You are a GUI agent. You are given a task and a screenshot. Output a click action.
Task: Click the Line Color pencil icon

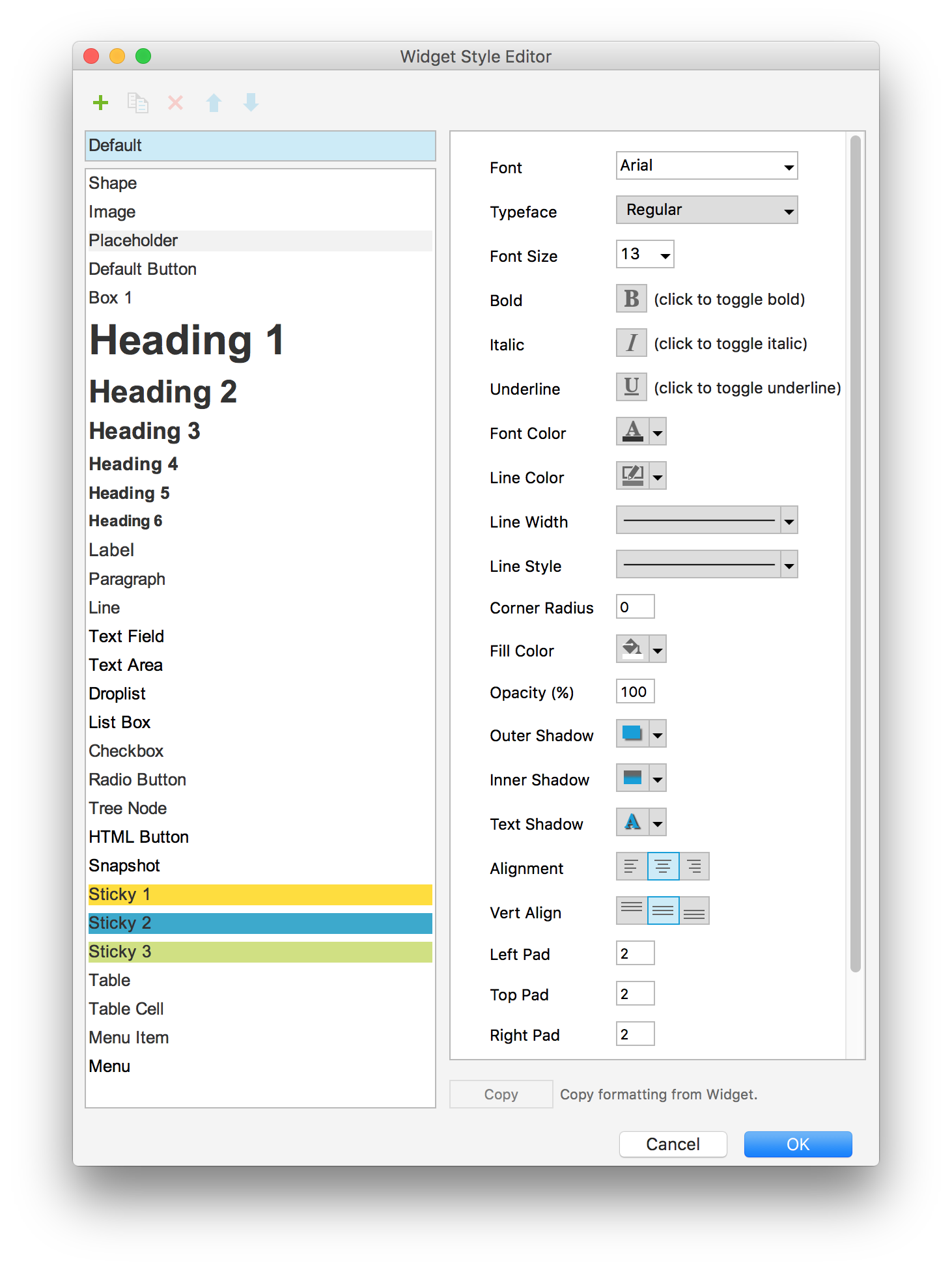[632, 475]
